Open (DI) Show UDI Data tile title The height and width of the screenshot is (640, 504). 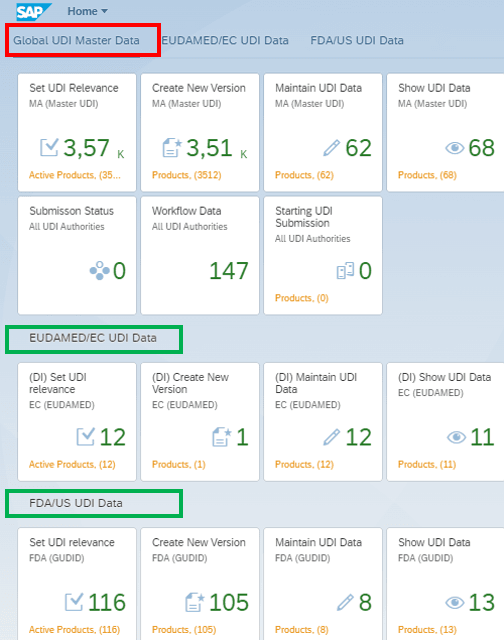[x=444, y=377]
